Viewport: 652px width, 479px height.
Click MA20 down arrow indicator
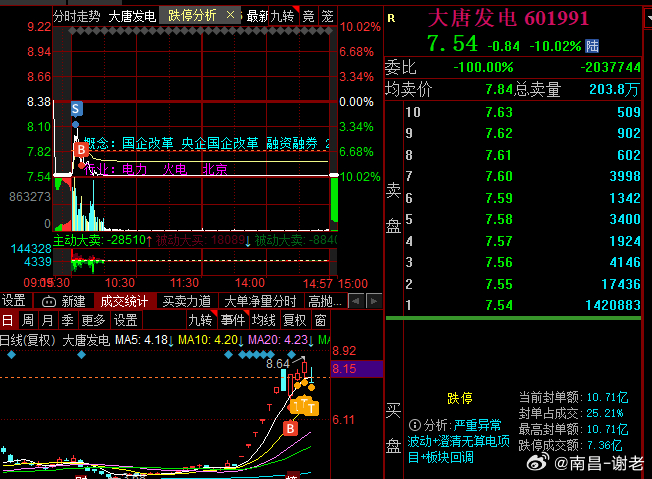[x=311, y=341]
